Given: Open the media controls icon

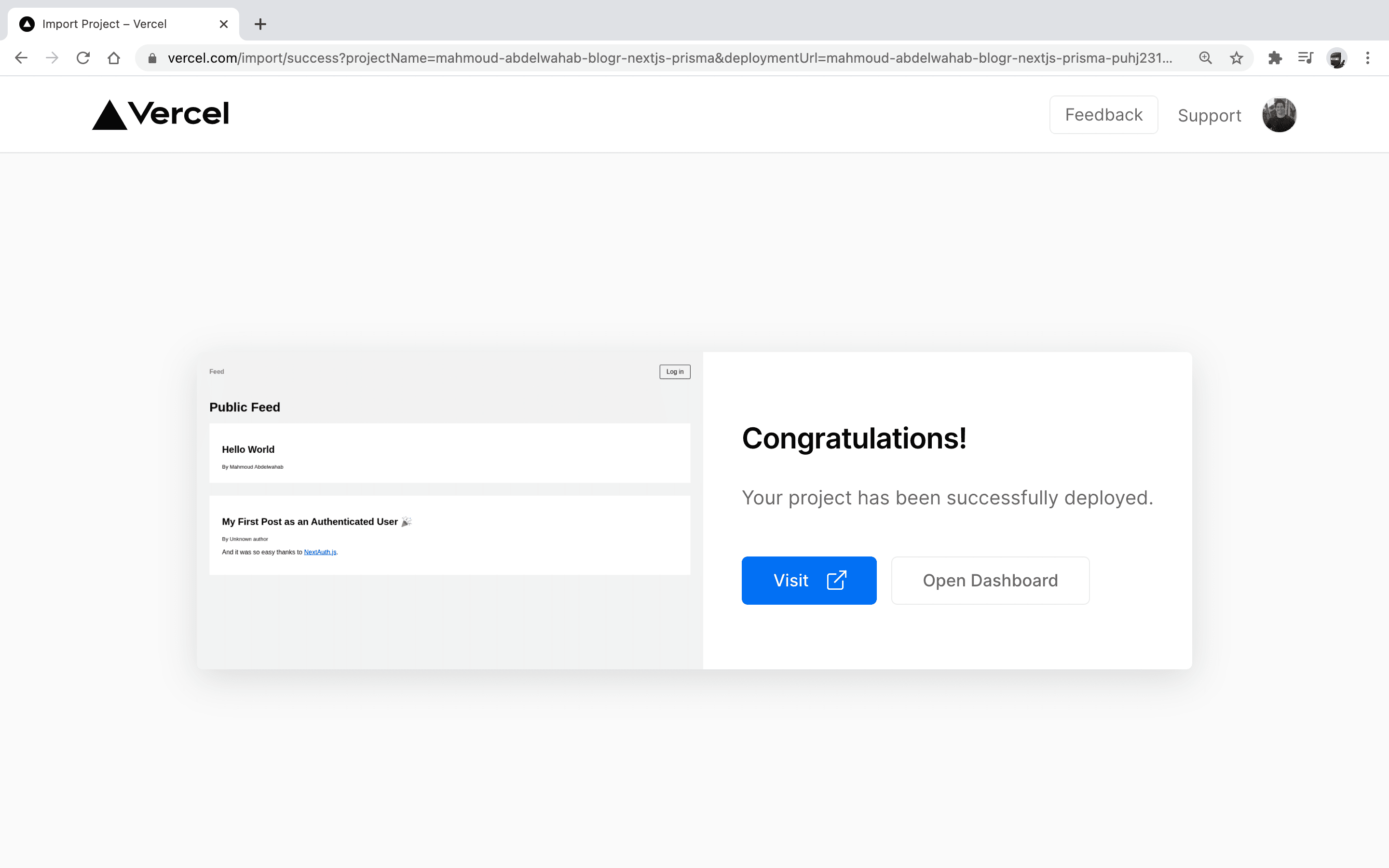Looking at the screenshot, I should (1306, 58).
